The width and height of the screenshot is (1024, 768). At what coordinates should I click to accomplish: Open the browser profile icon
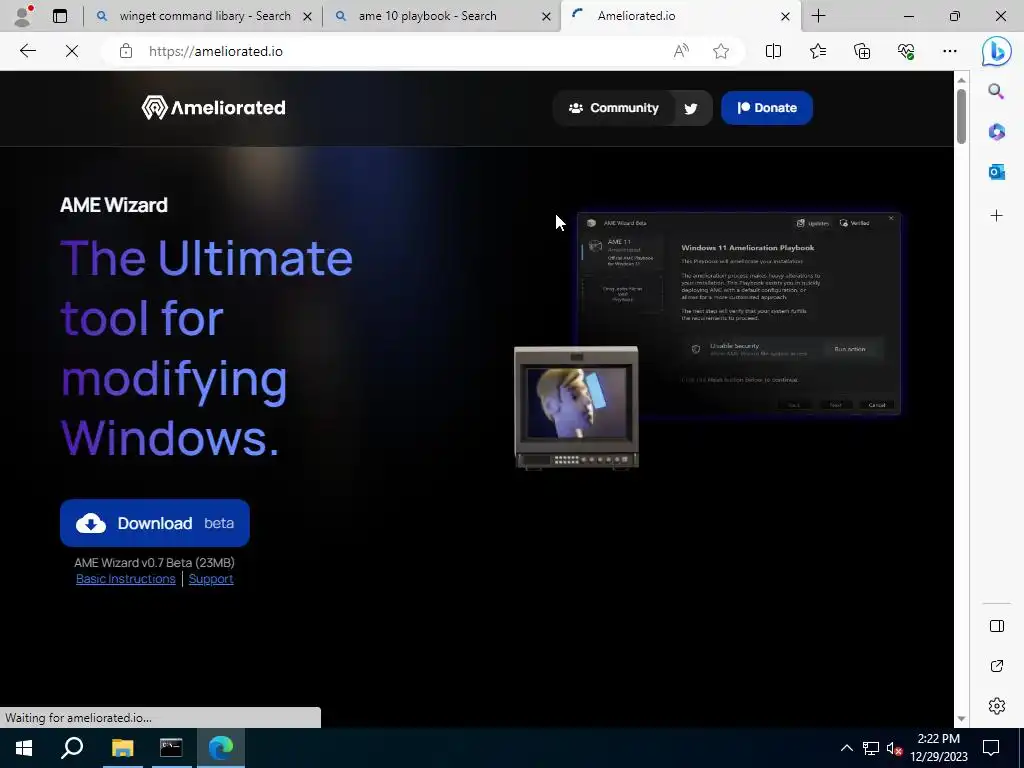pyautogui.click(x=24, y=16)
